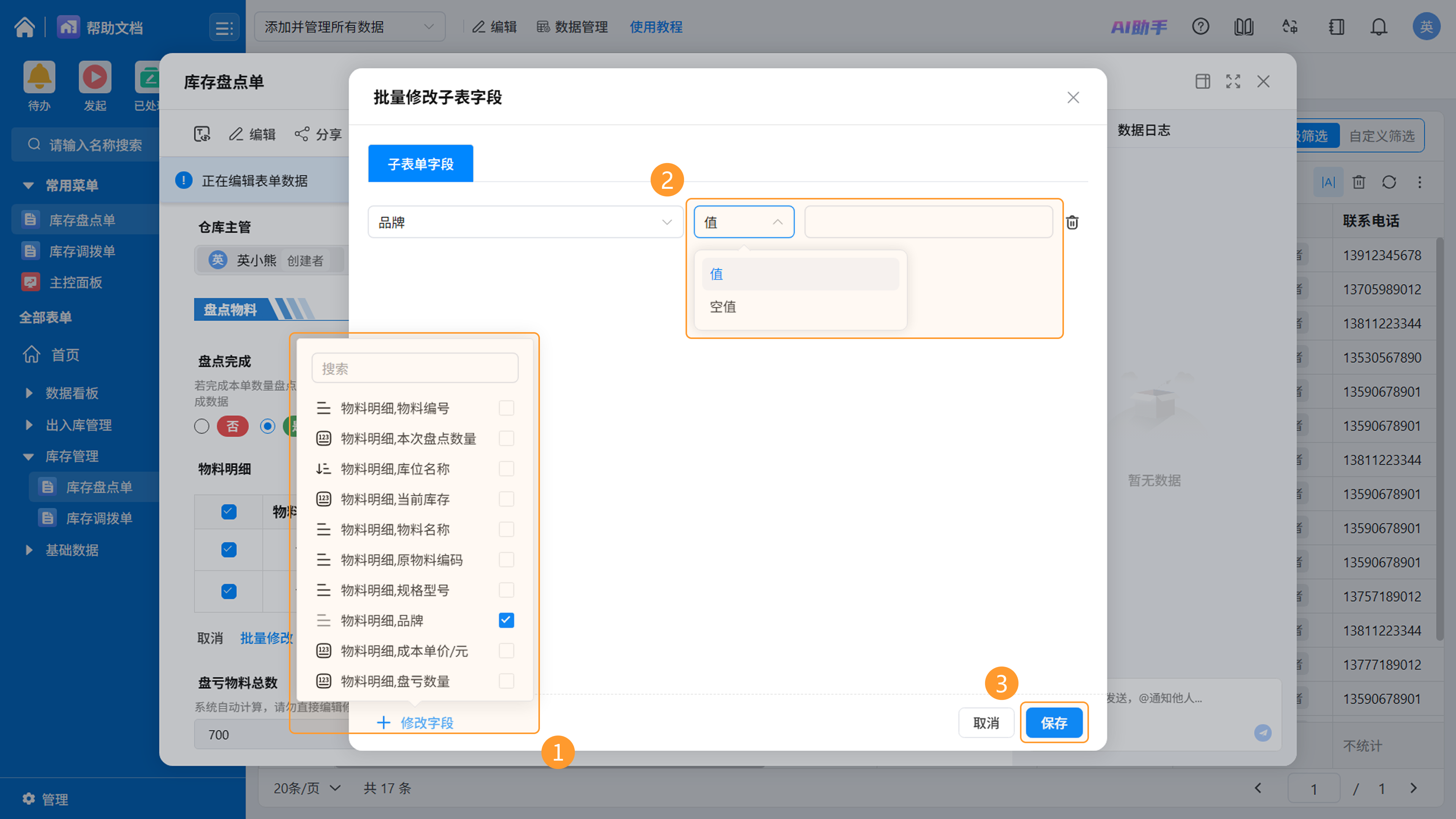Click the send icon in comment box
The width and height of the screenshot is (1456, 819).
point(1263,733)
